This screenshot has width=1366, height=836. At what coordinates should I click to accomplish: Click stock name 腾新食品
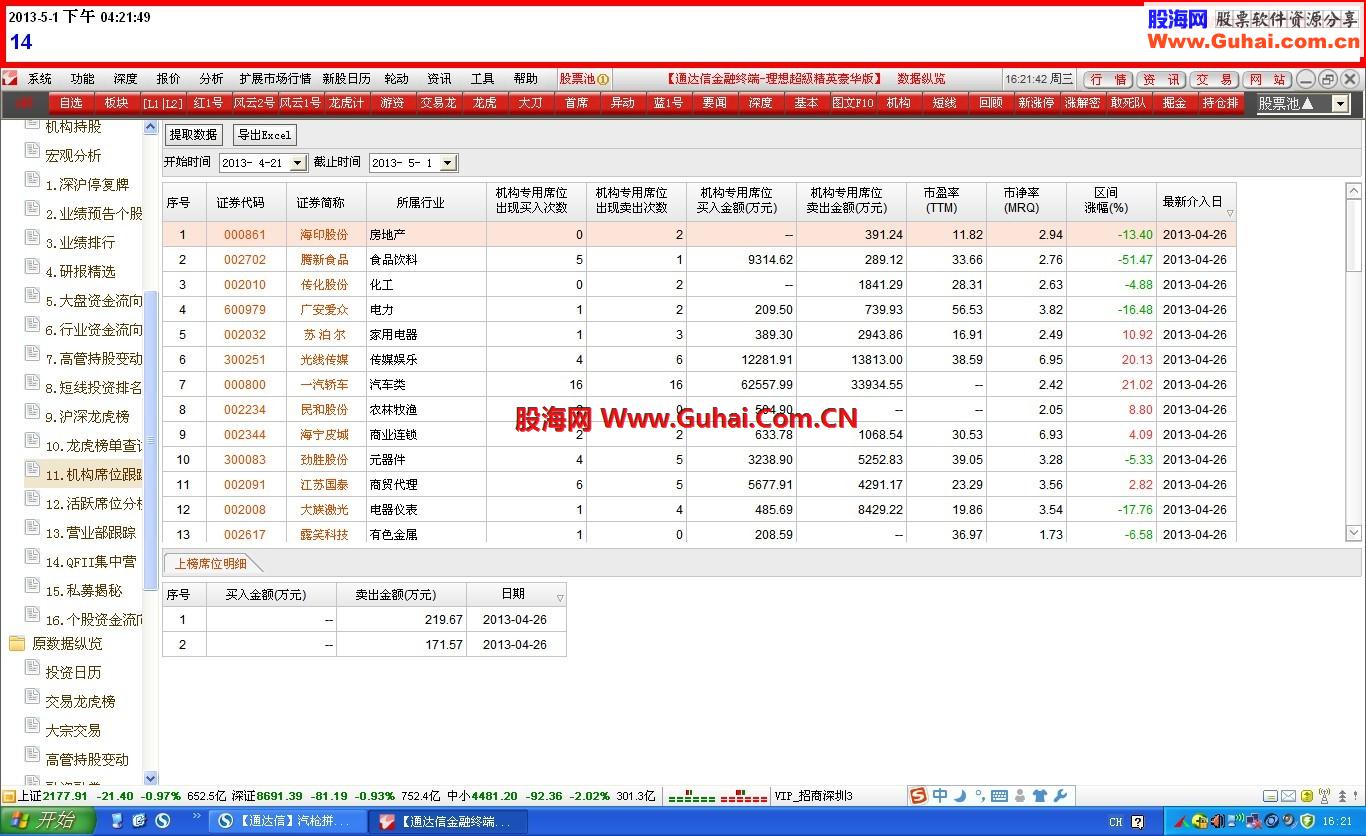tap(325, 260)
